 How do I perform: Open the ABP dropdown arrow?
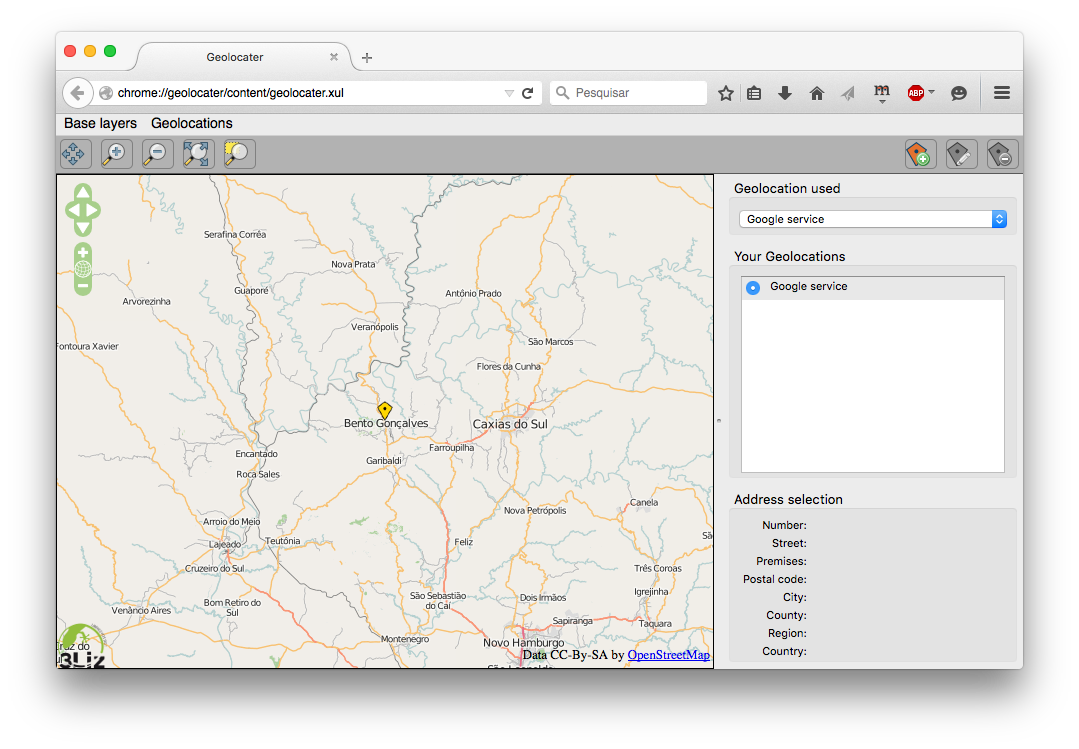931,92
